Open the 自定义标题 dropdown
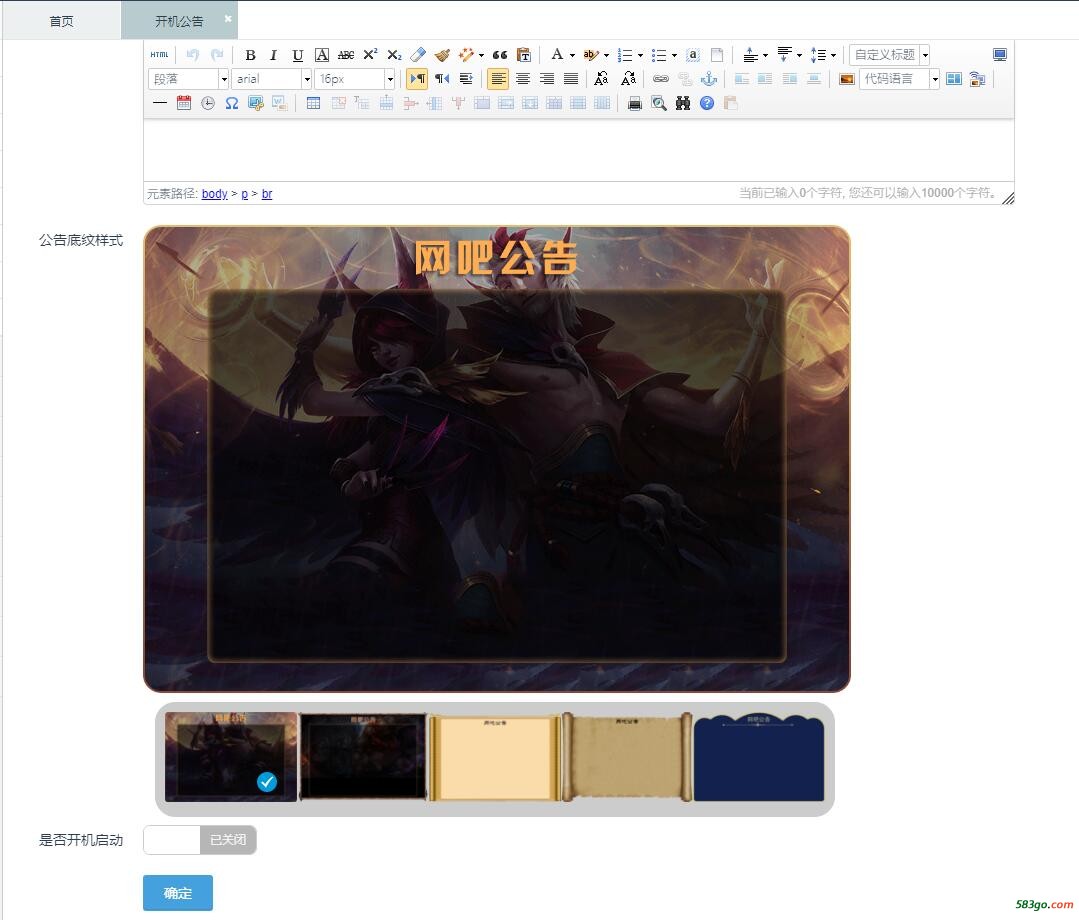Screen dimensions: 1079x920 pyautogui.click(x=890, y=55)
